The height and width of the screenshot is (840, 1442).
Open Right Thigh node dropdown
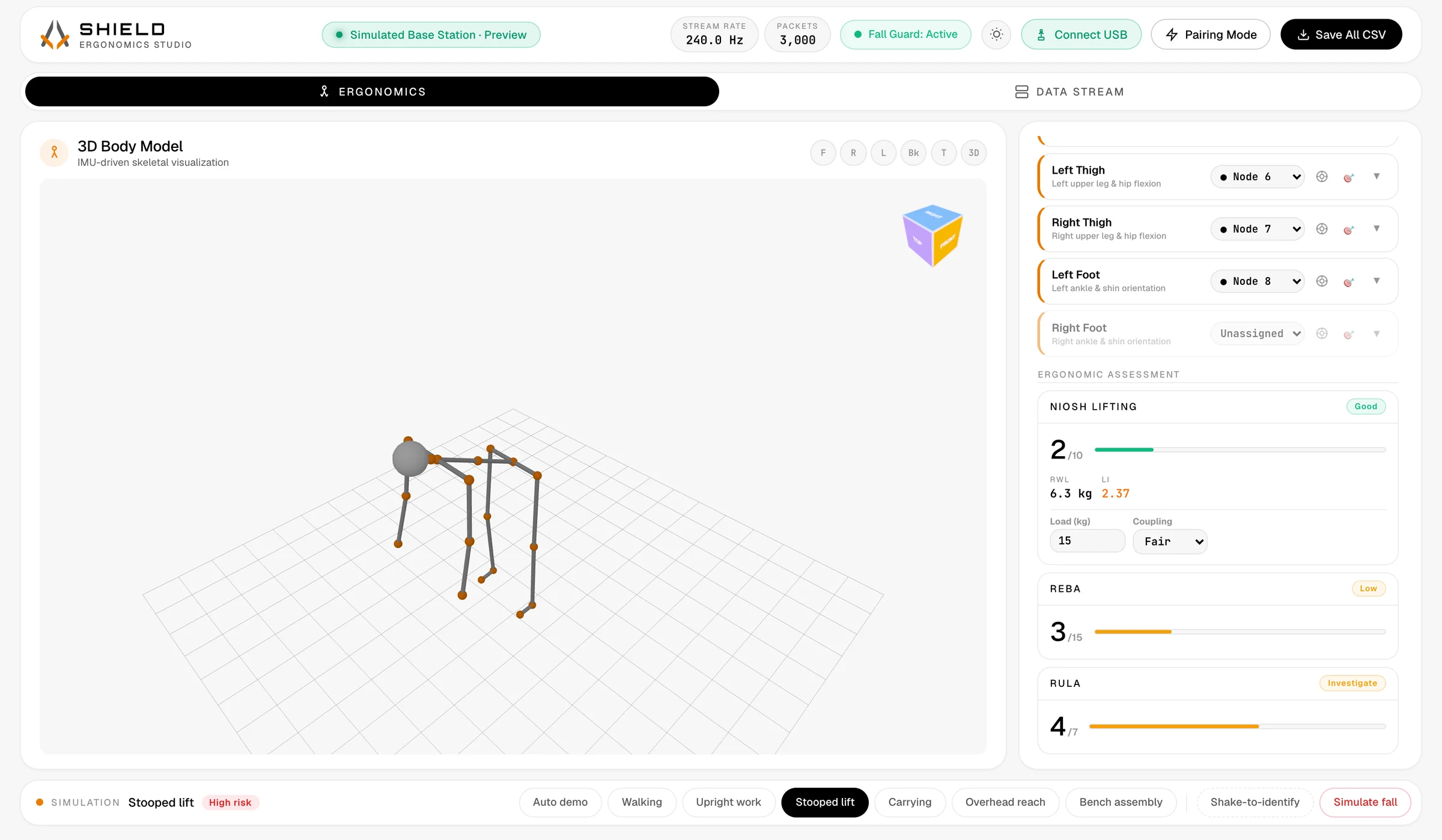click(x=1258, y=229)
